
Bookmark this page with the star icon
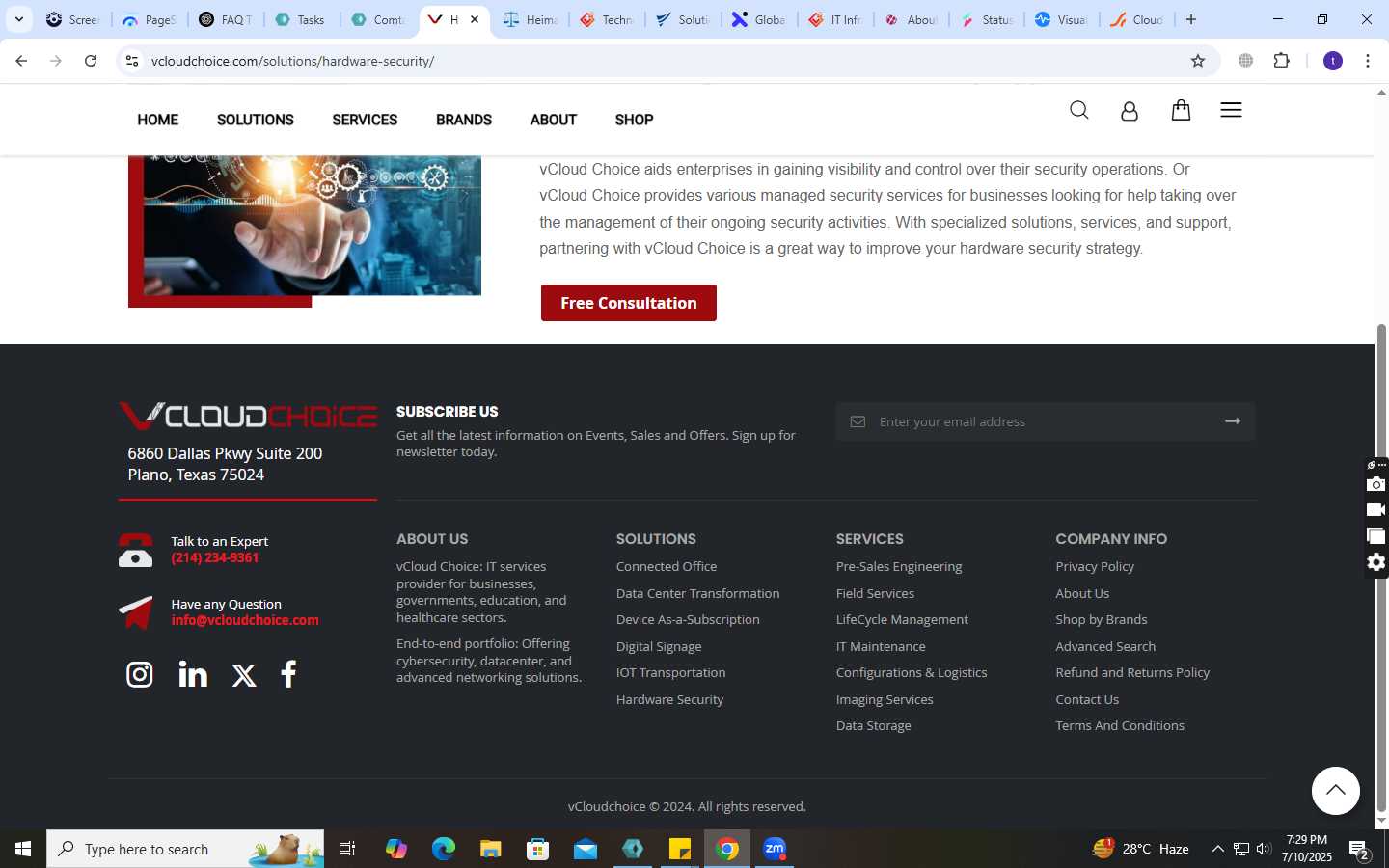click(x=1198, y=61)
